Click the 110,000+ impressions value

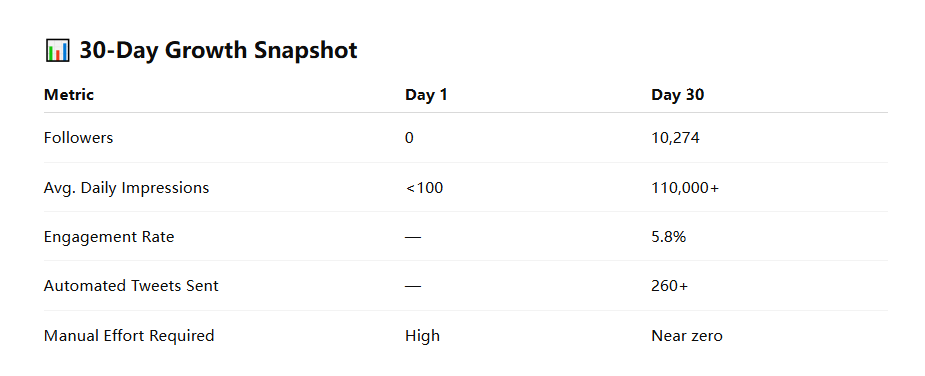click(x=685, y=188)
